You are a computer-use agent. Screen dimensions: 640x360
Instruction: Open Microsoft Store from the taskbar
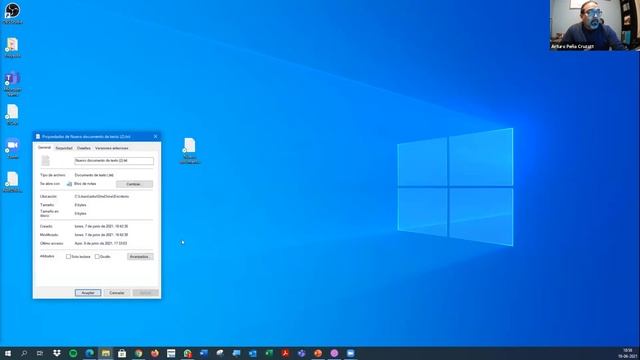point(122,353)
